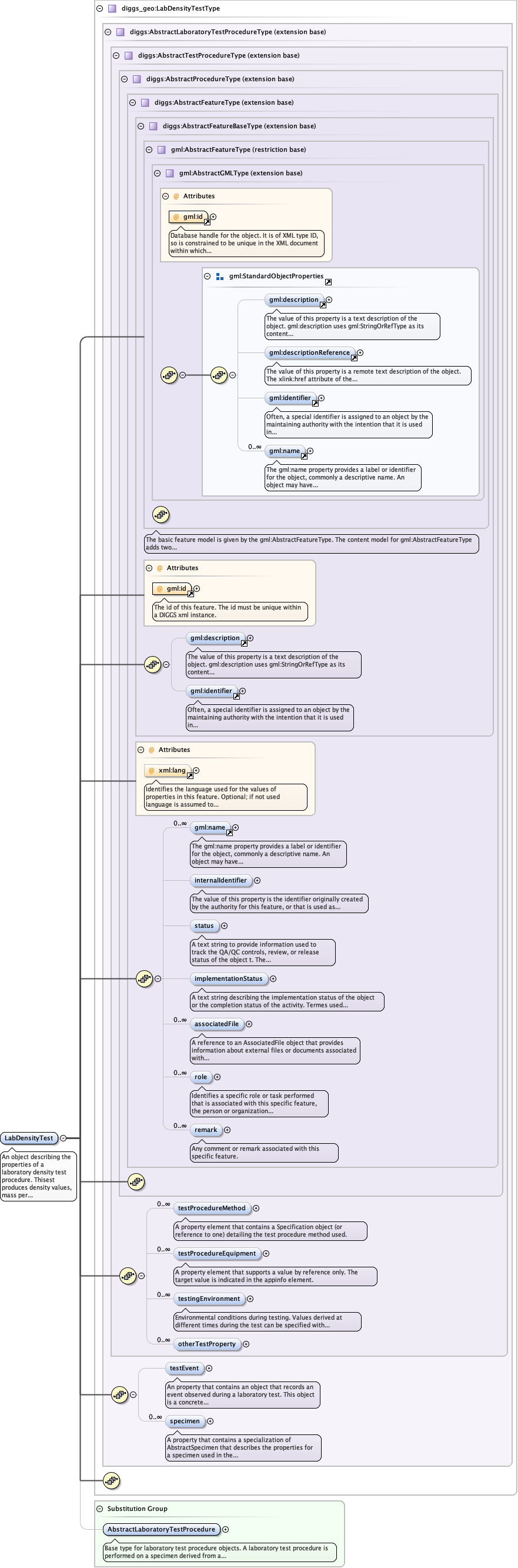The width and height of the screenshot is (518, 1568).
Task: Open the AbstractLaboratoryTestProcedure element link
Action: click(x=161, y=1529)
